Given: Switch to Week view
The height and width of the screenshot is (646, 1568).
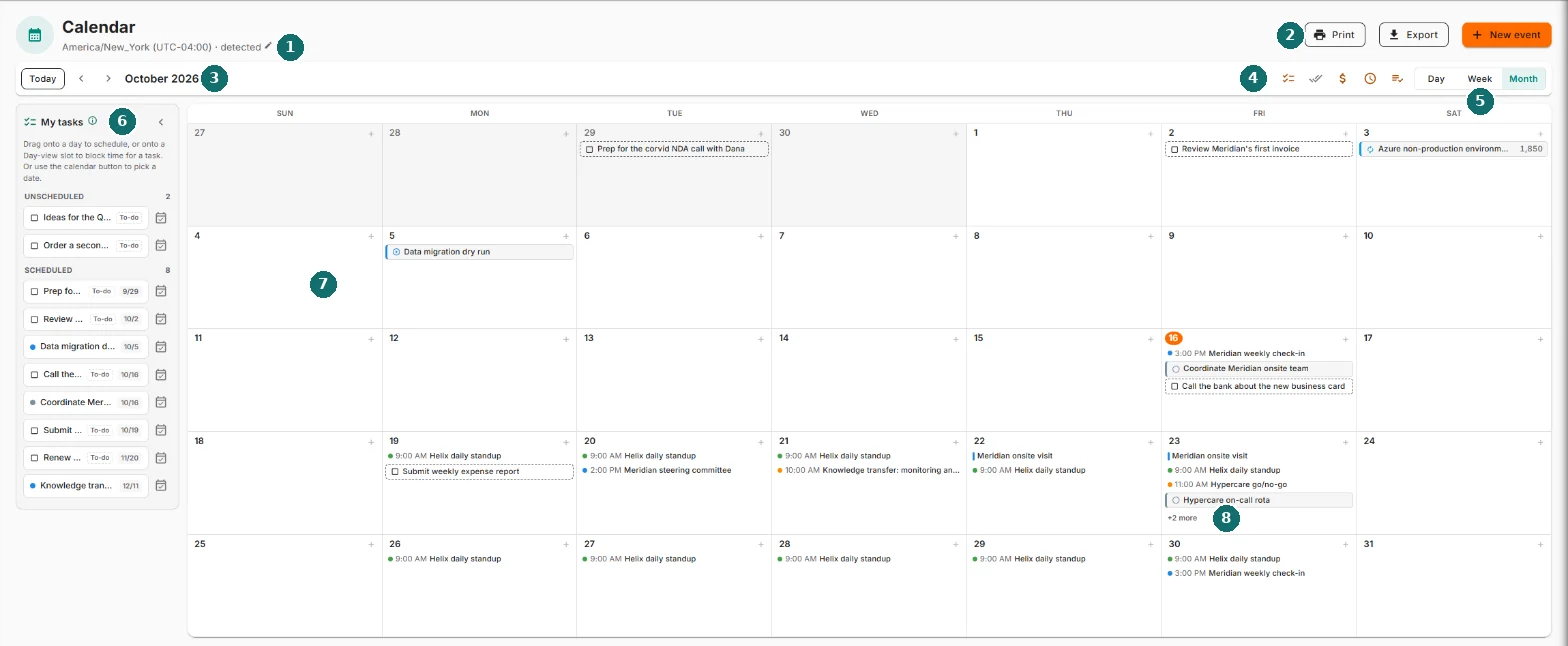Looking at the screenshot, I should click(x=1480, y=78).
